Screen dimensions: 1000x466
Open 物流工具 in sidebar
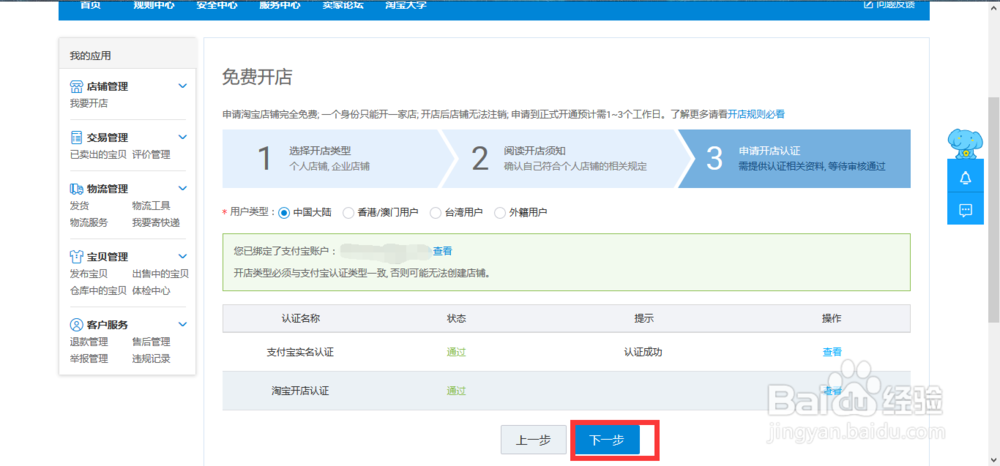(x=151, y=205)
